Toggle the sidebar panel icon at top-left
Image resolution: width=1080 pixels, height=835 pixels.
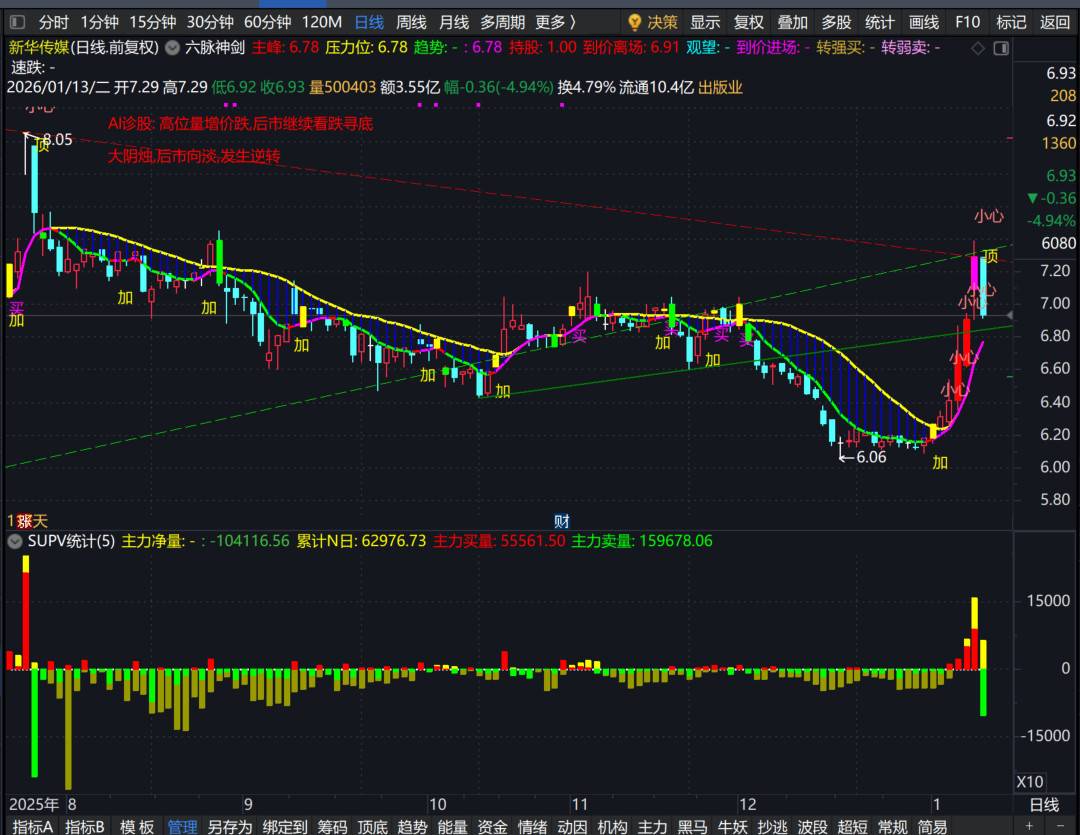(x=17, y=23)
